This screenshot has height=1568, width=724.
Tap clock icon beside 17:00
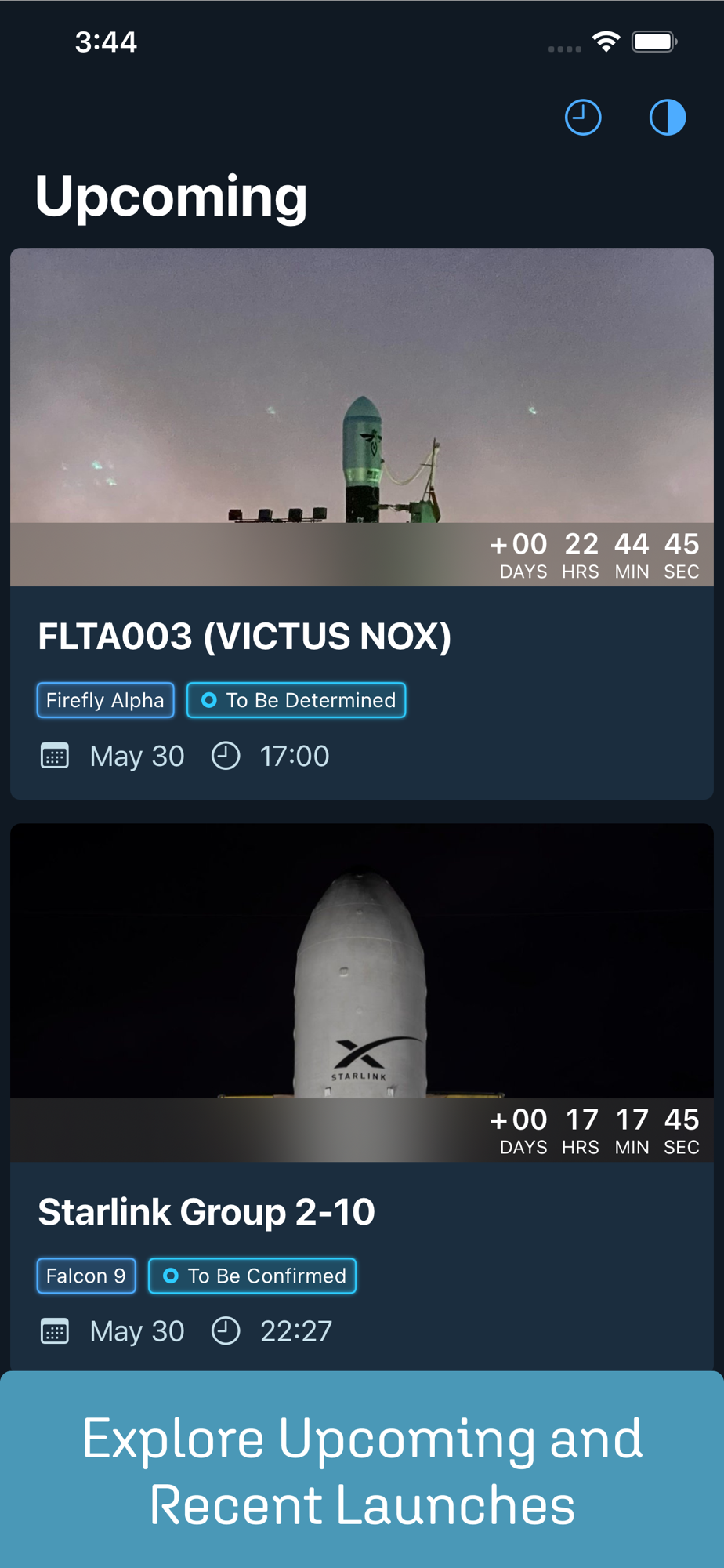point(226,756)
